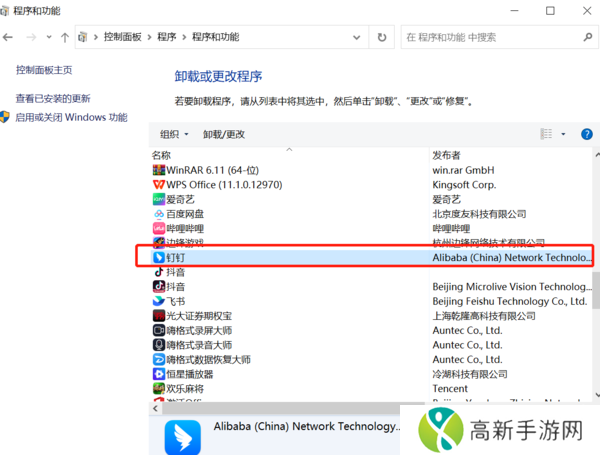The height and width of the screenshot is (455, 600).
Task: Open 查看已安装的更新 link
Action: [x=53, y=99]
